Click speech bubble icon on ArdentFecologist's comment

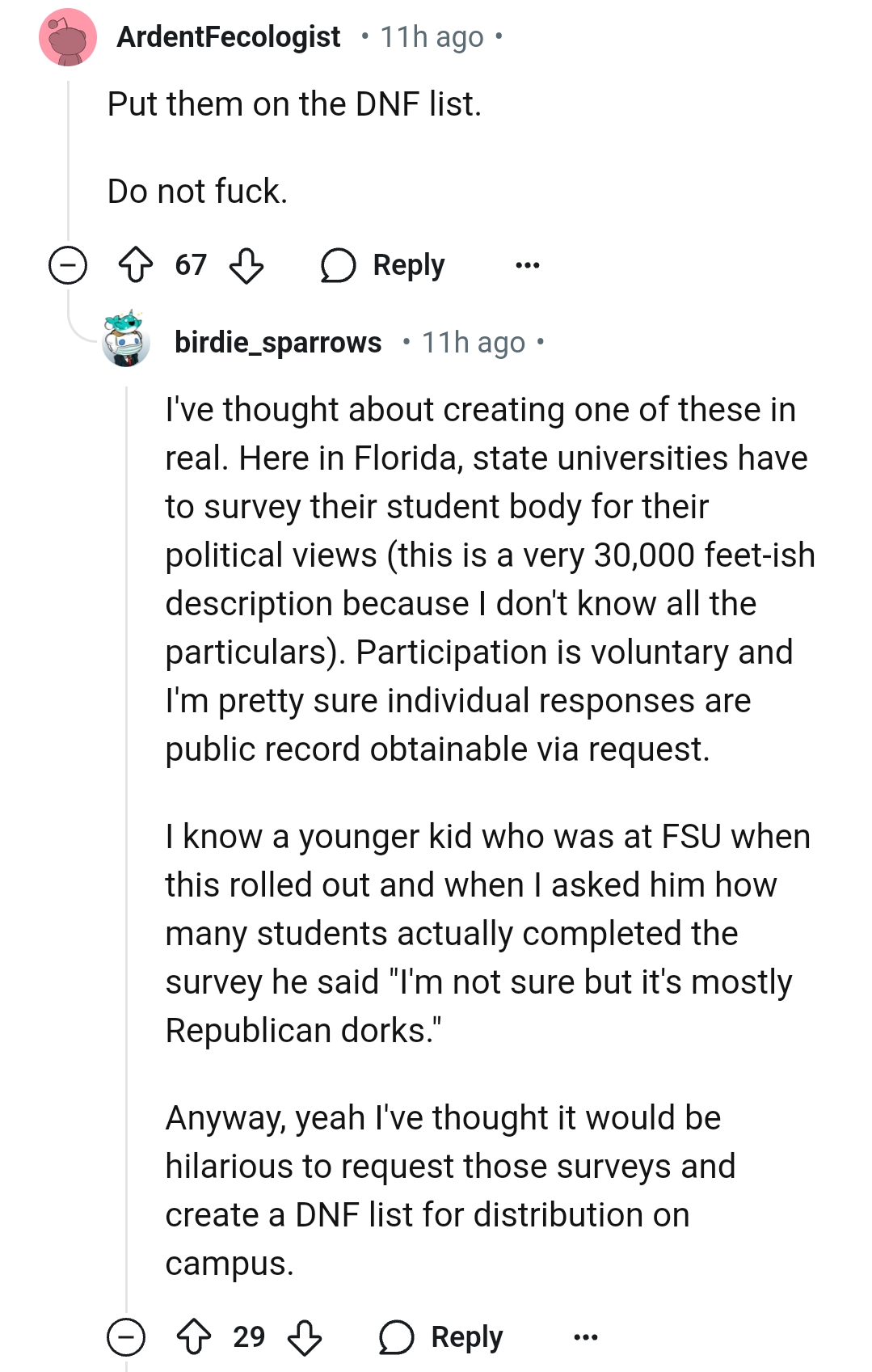click(338, 265)
